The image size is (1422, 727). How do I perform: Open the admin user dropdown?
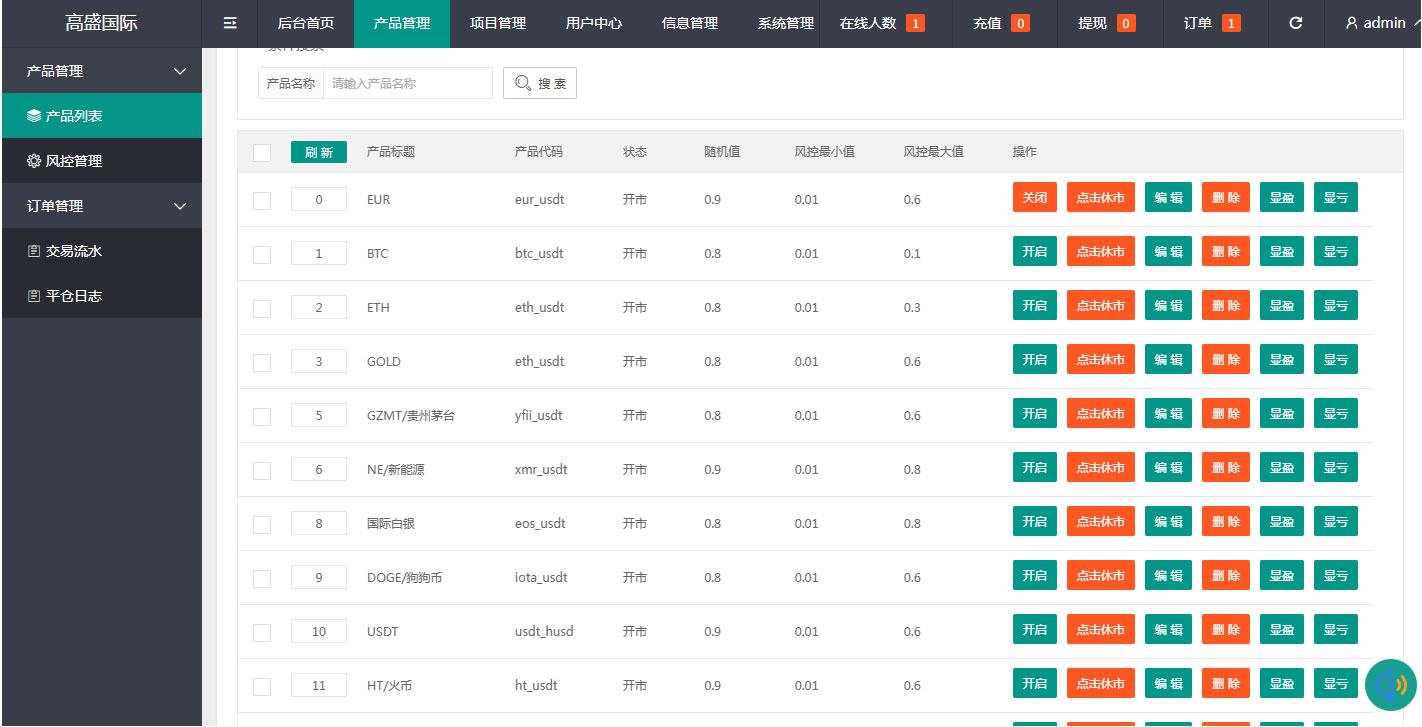[1382, 23]
